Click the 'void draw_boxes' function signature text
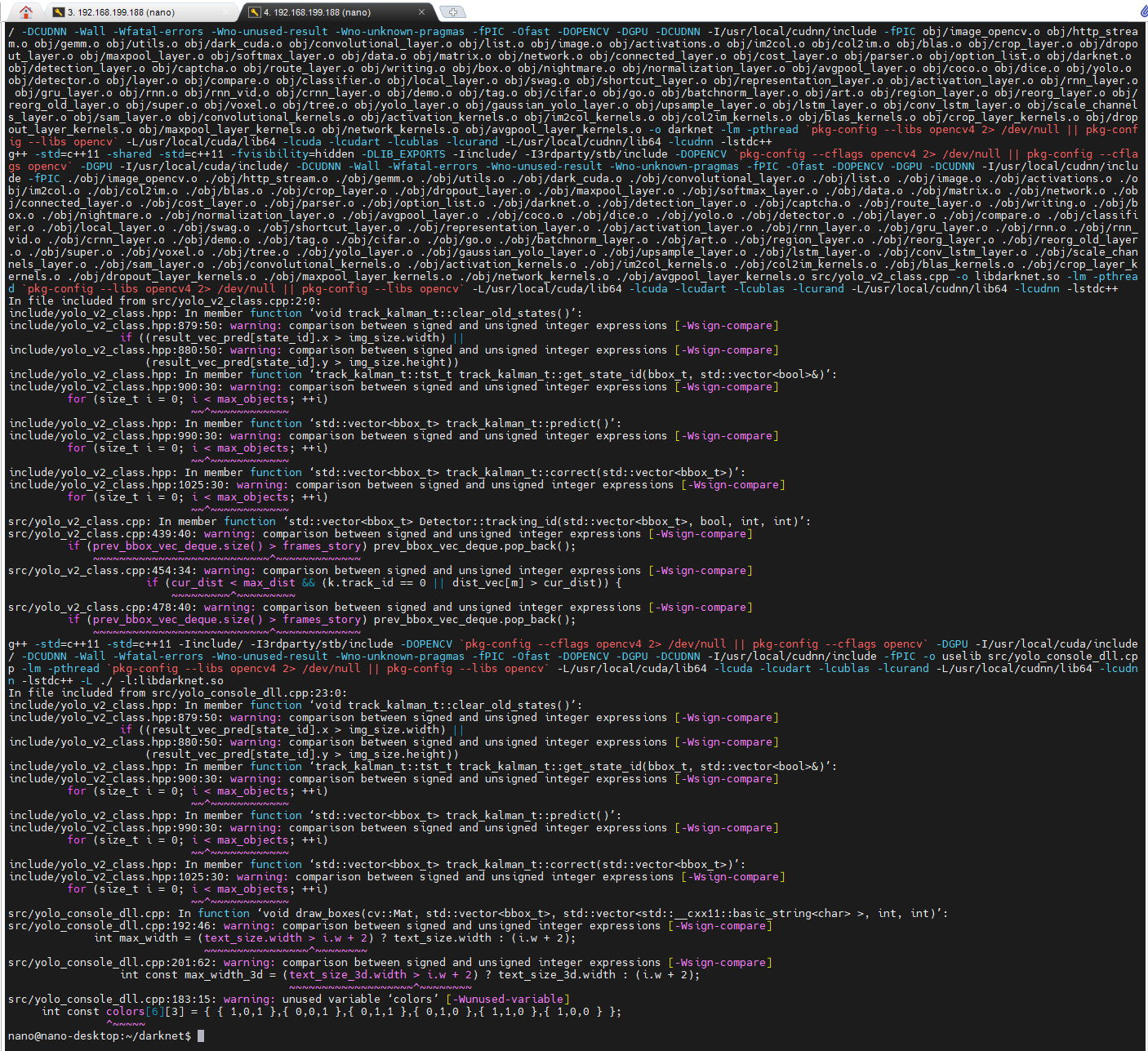The image size is (1148, 1051). [603, 913]
